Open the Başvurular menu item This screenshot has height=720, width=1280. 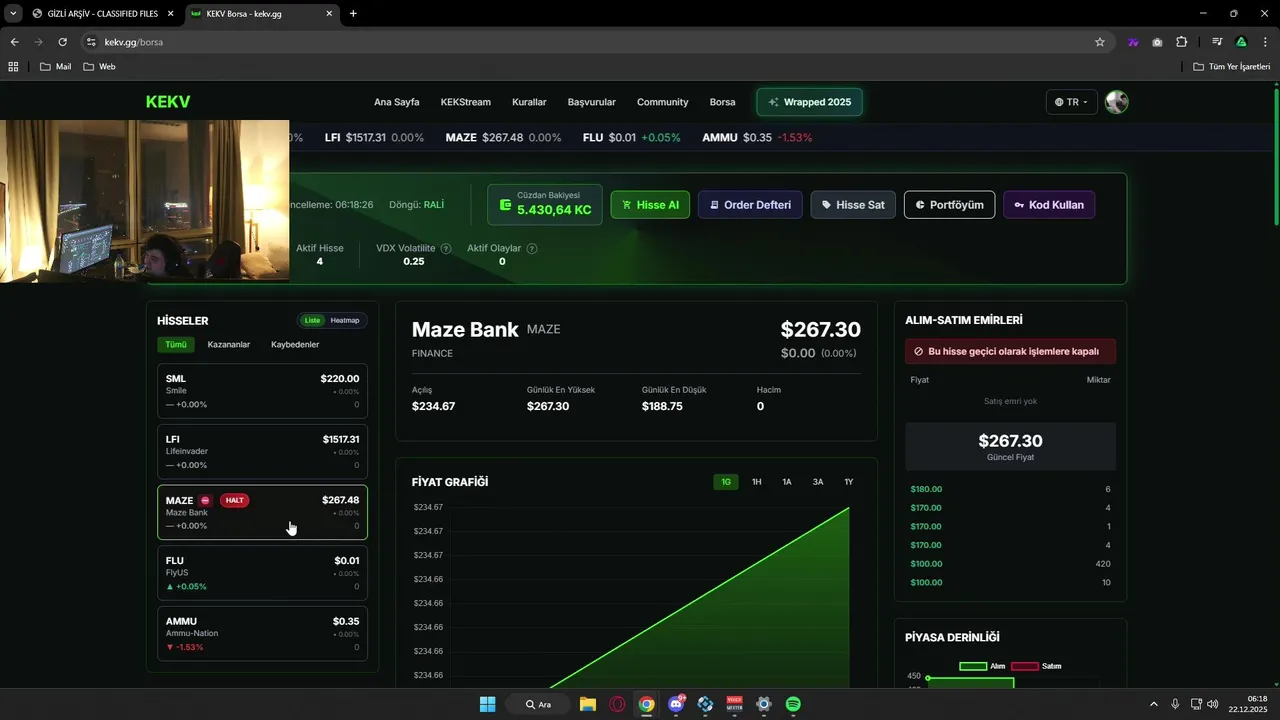coord(592,102)
